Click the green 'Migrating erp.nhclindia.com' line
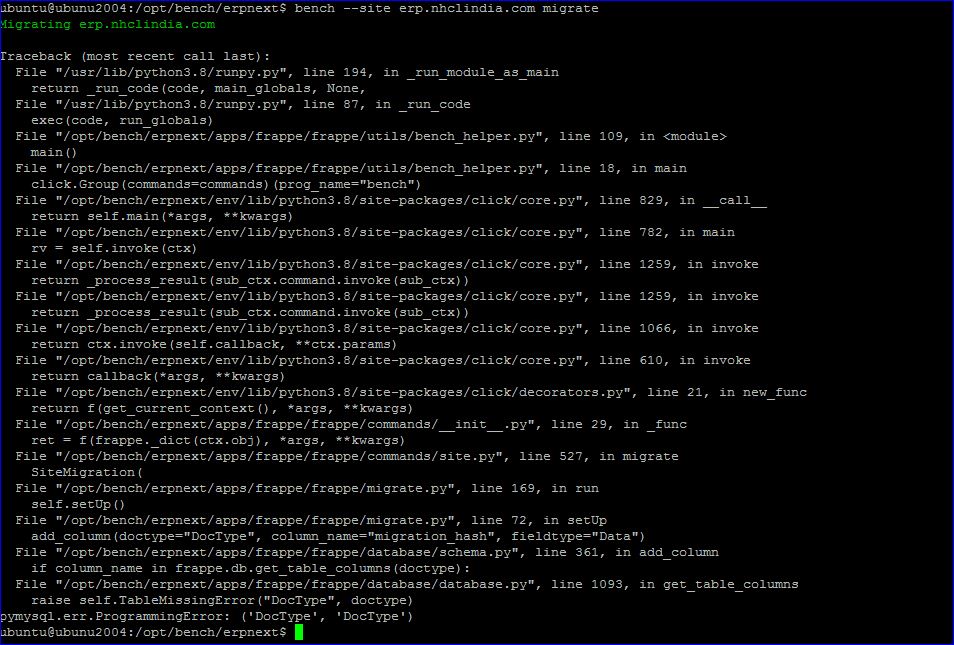 (108, 24)
